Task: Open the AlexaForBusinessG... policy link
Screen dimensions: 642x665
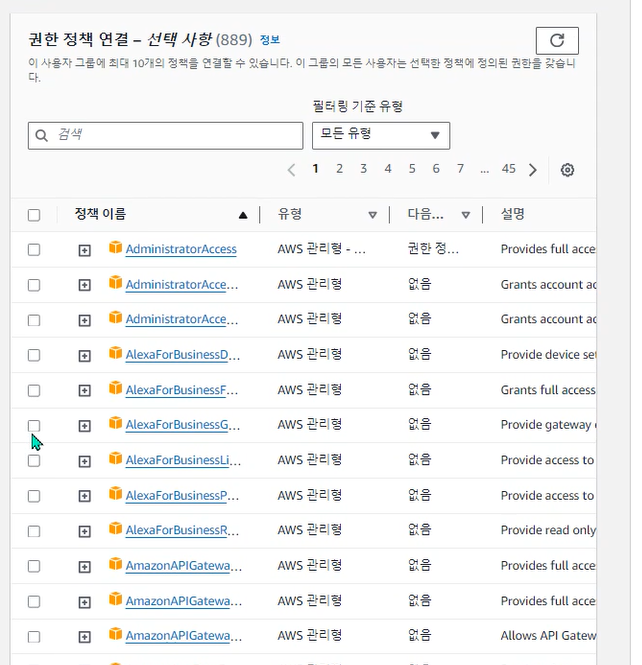Action: (183, 425)
